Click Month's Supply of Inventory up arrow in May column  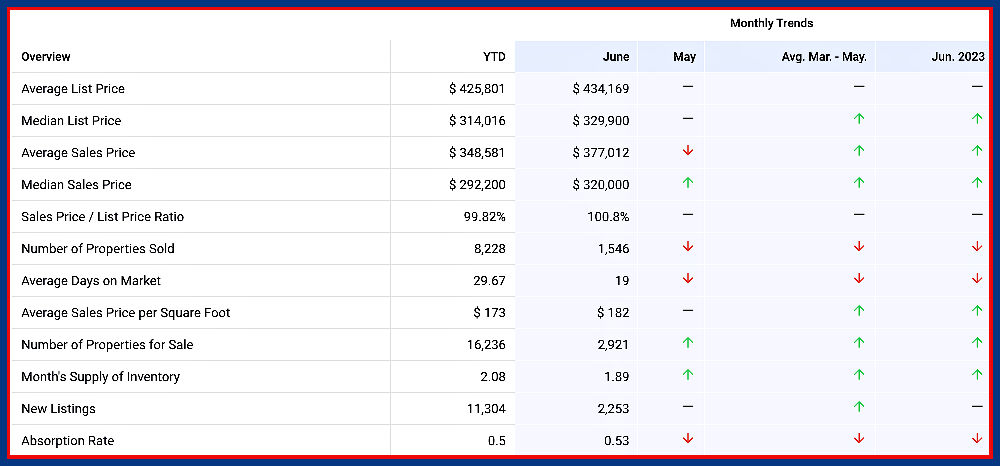tap(687, 375)
